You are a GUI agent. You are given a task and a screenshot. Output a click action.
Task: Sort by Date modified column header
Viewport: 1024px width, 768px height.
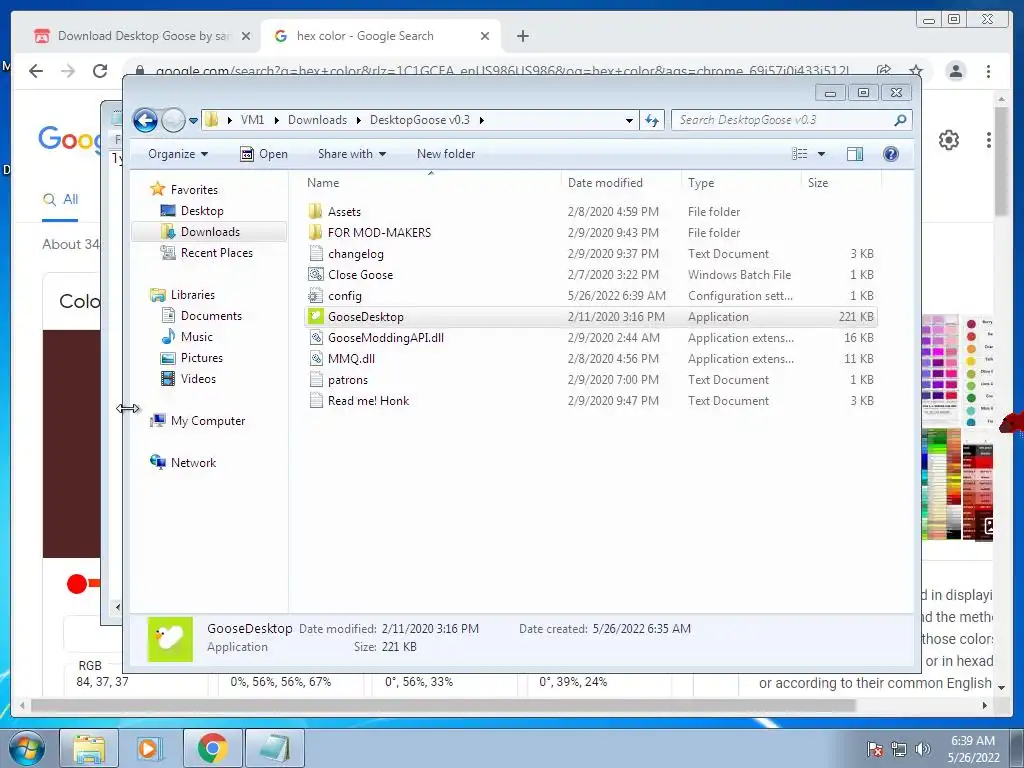click(x=620, y=183)
